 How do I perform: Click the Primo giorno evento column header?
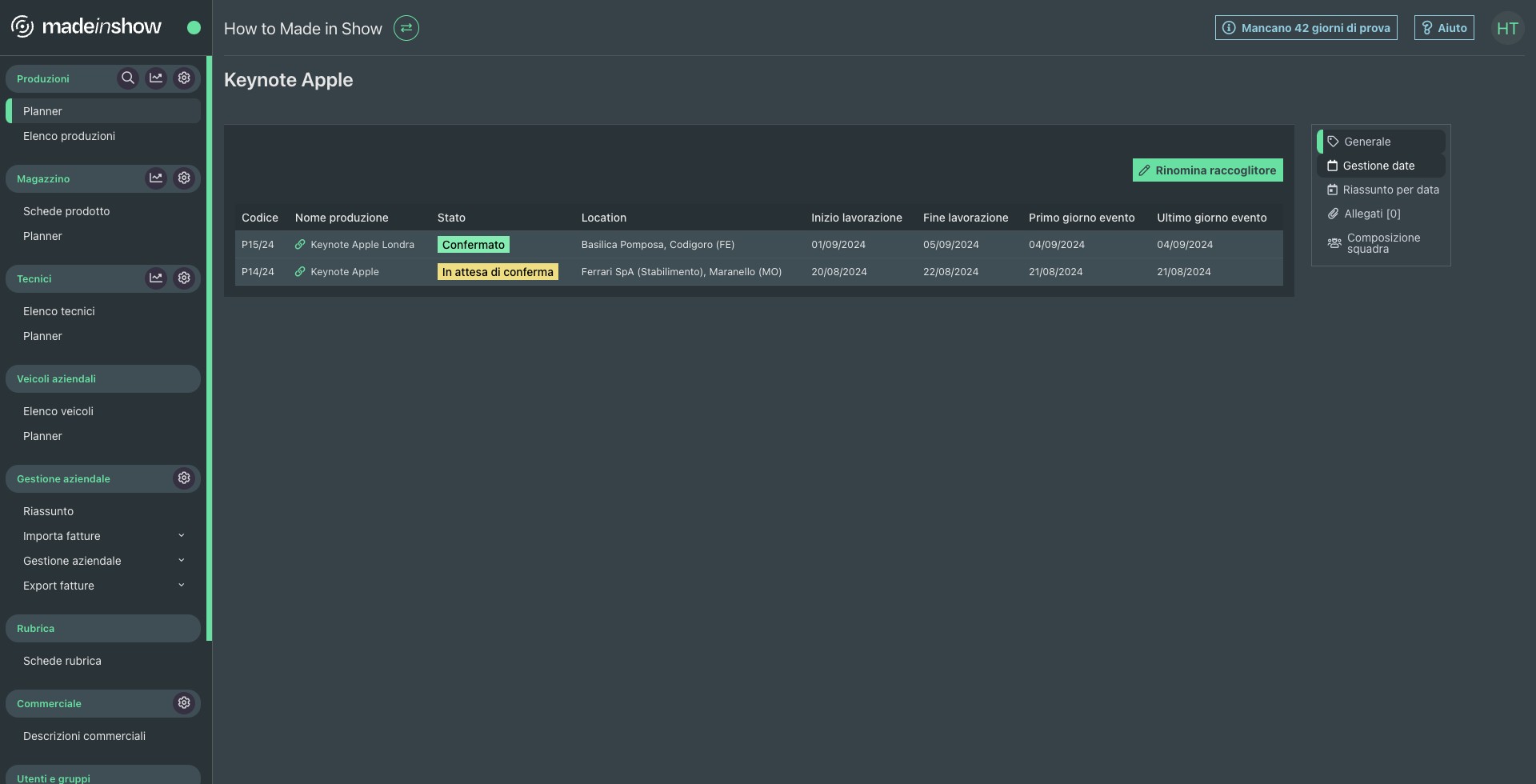click(x=1082, y=218)
